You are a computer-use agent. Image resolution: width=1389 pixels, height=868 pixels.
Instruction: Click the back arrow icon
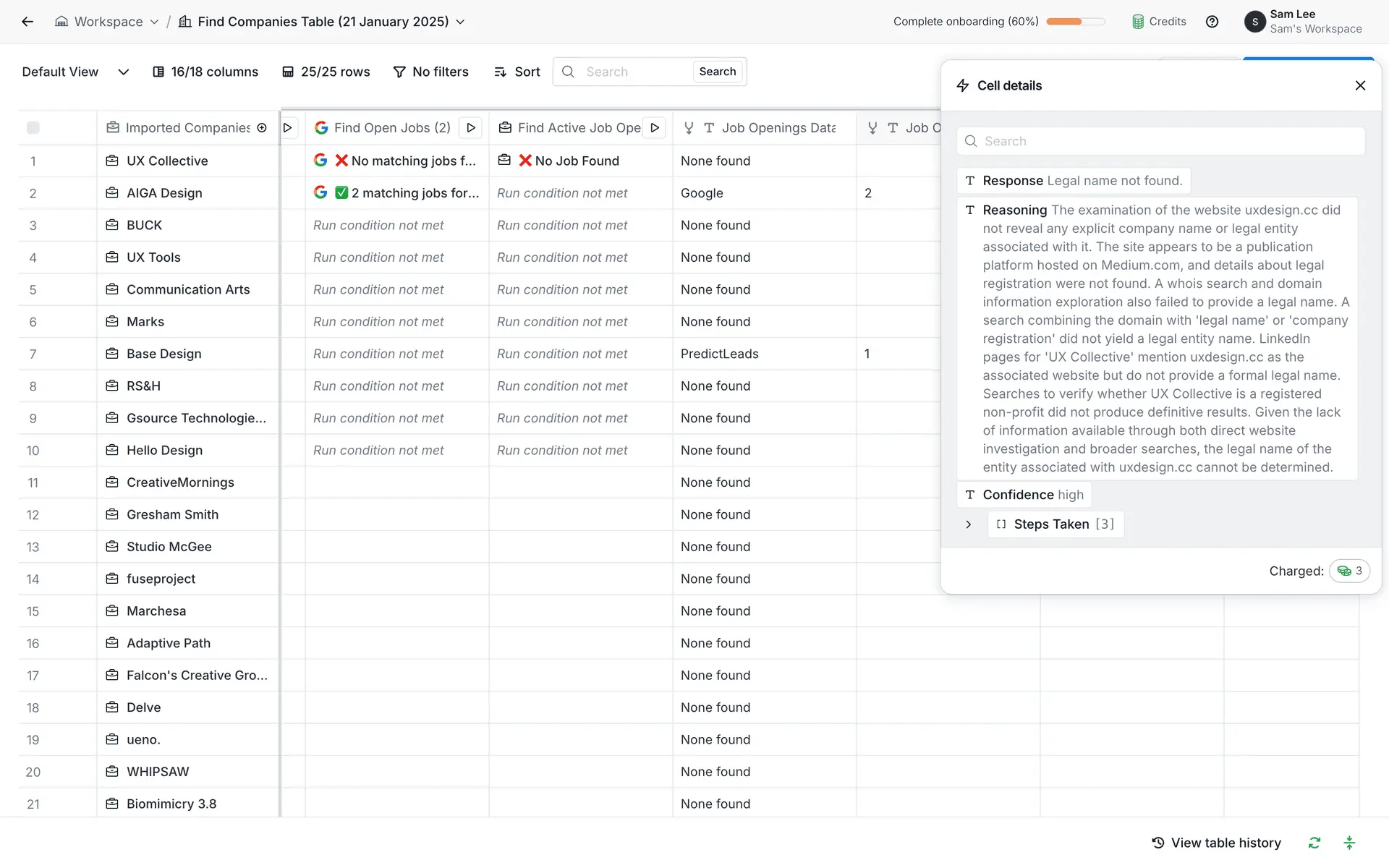click(x=27, y=22)
